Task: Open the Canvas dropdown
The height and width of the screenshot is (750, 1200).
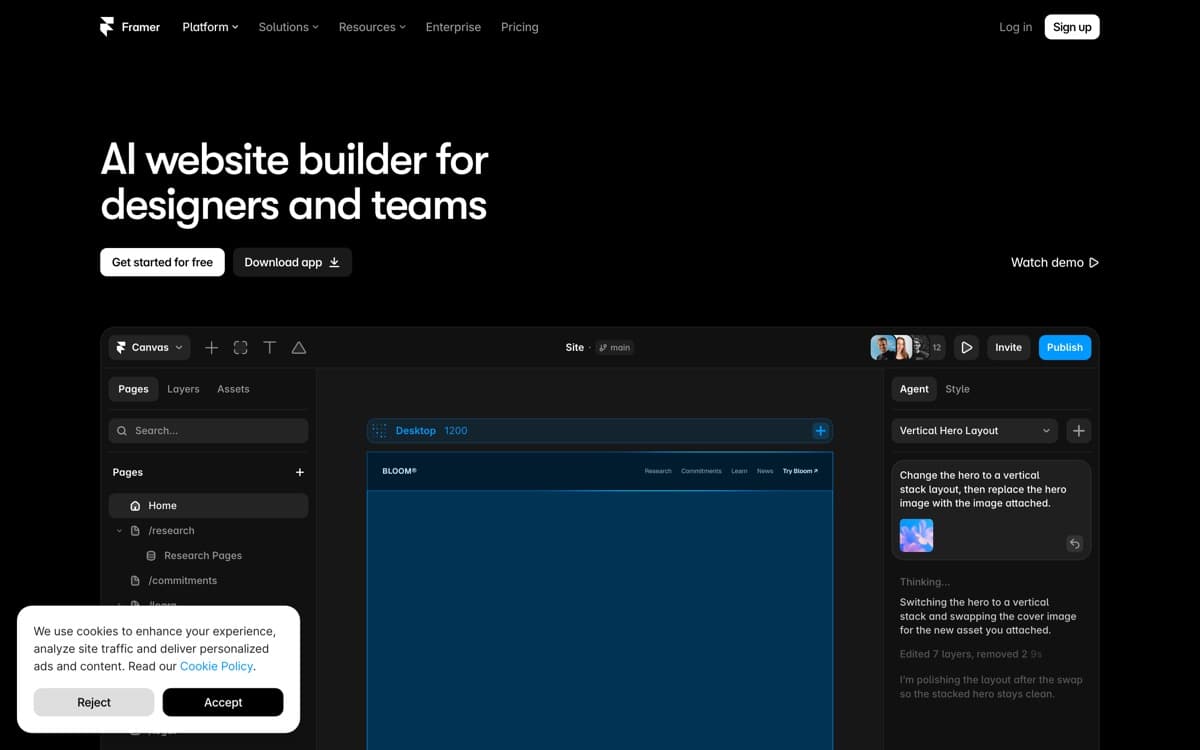Action: [x=149, y=347]
